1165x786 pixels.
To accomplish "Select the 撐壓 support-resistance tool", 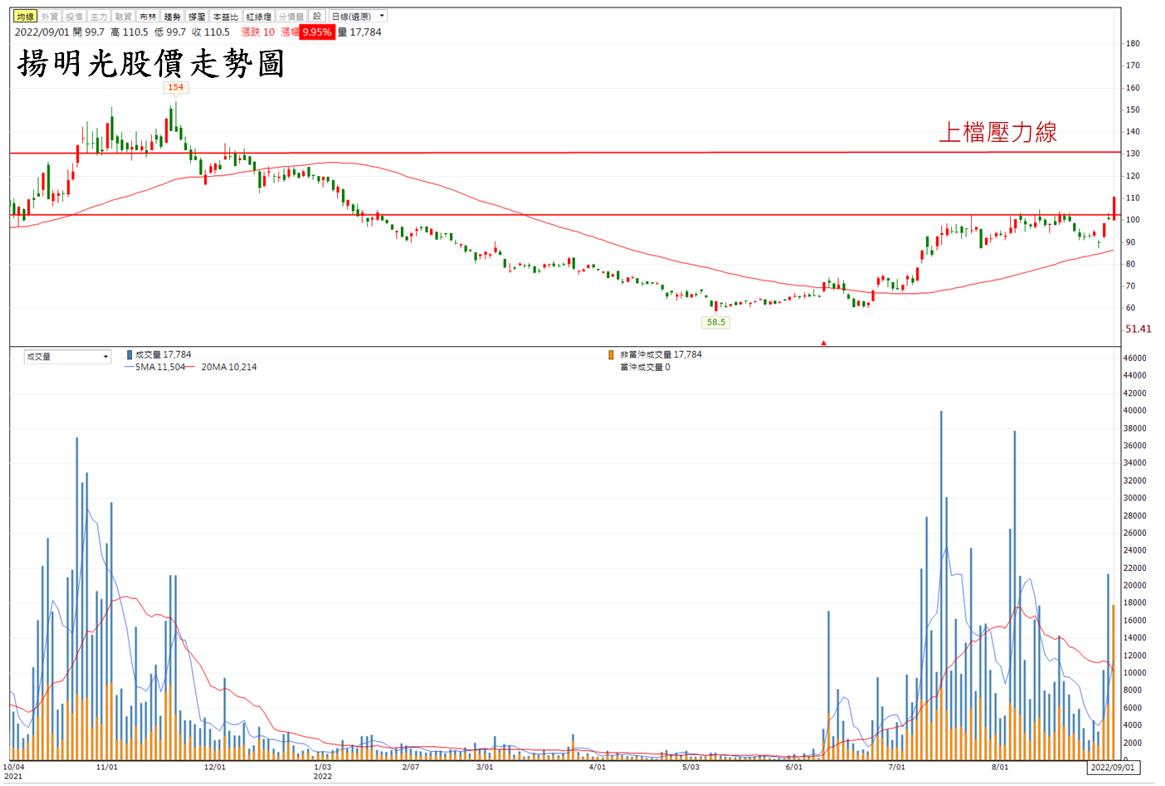I will pos(197,16).
